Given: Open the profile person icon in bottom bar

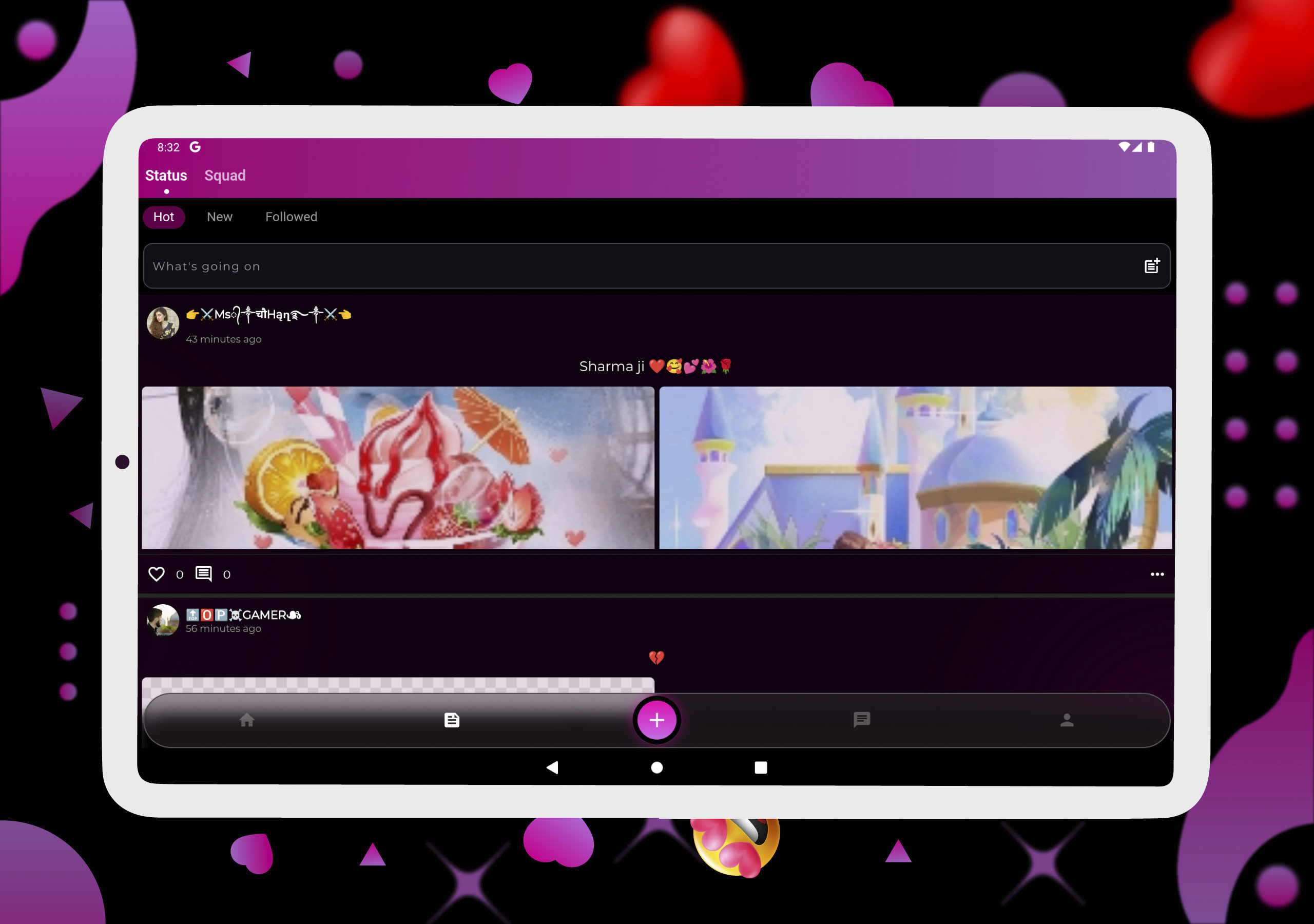Looking at the screenshot, I should pos(1066,720).
